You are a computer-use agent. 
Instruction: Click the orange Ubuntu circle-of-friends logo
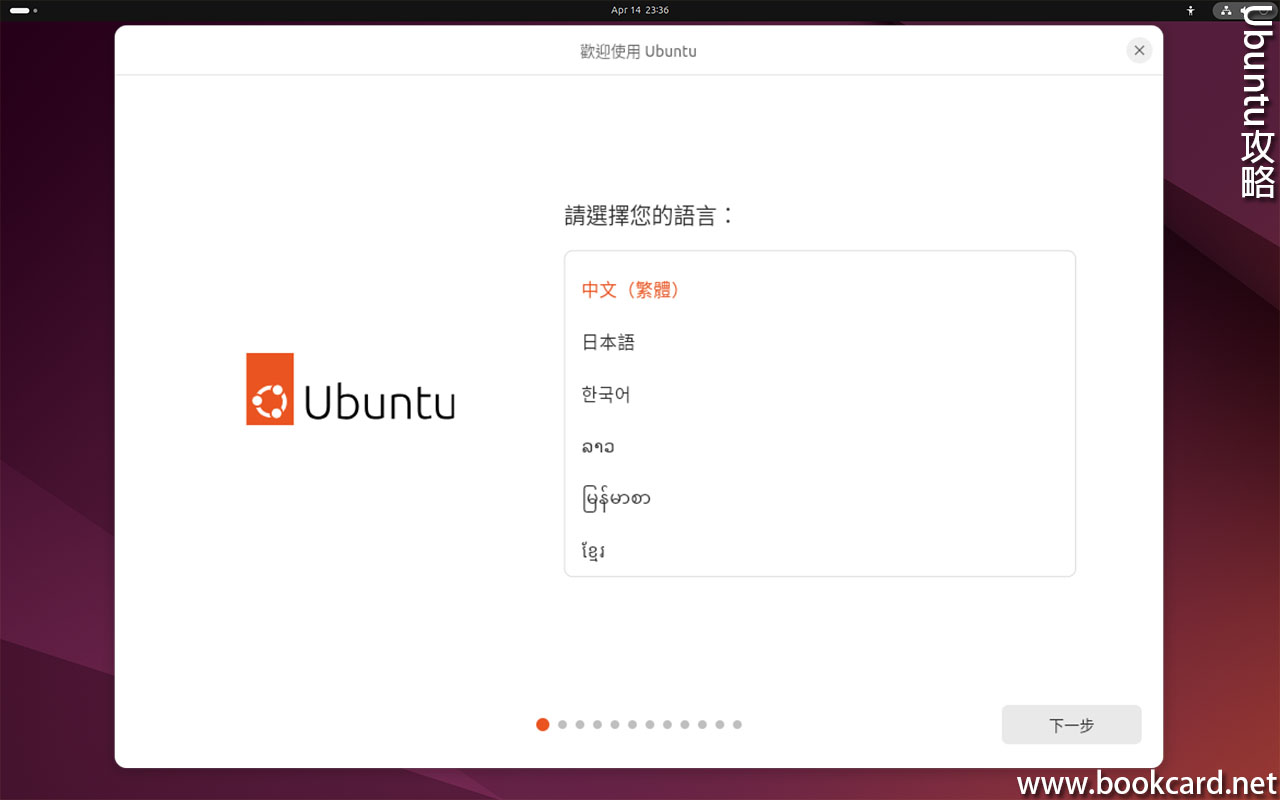click(270, 389)
